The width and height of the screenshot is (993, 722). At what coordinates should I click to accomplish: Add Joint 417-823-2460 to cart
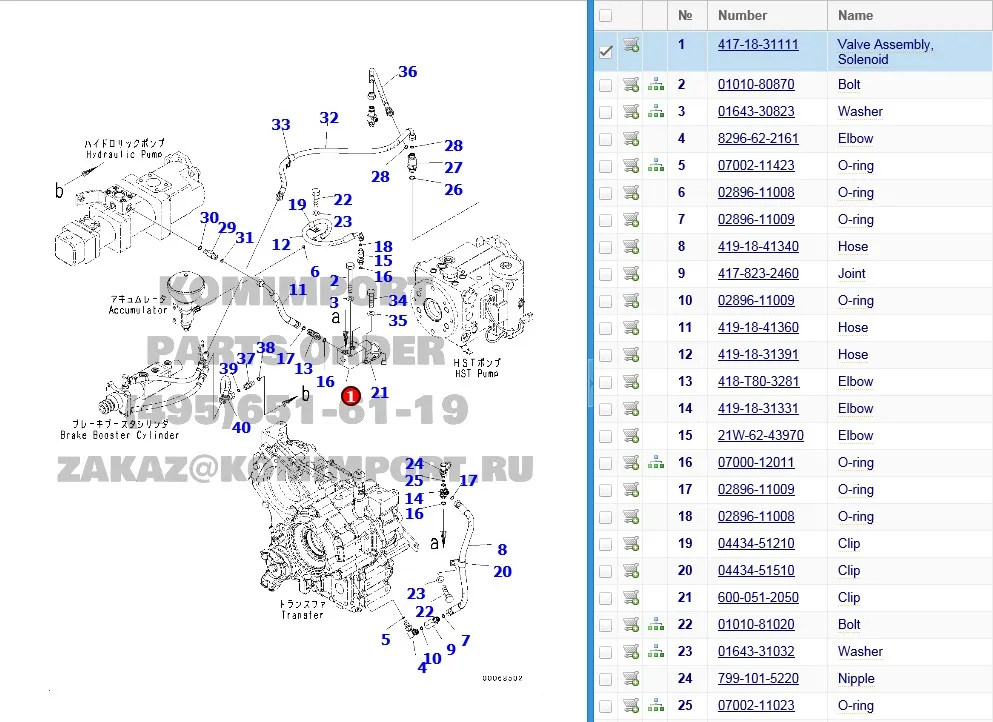[631, 274]
